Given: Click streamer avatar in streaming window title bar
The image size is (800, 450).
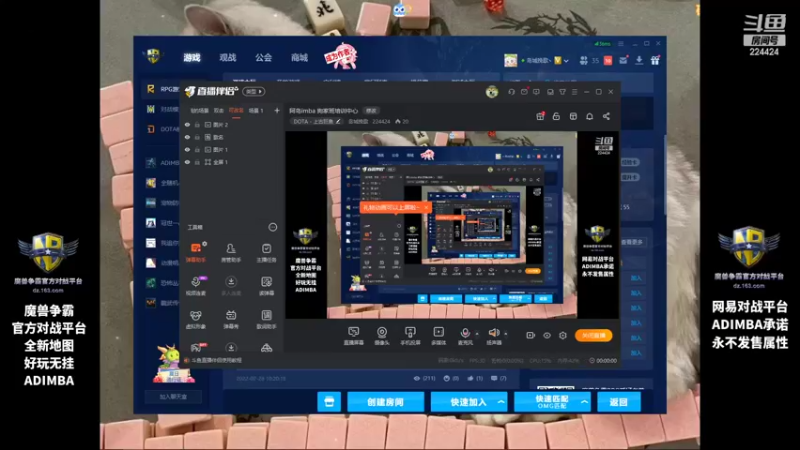Looking at the screenshot, I should point(492,92).
